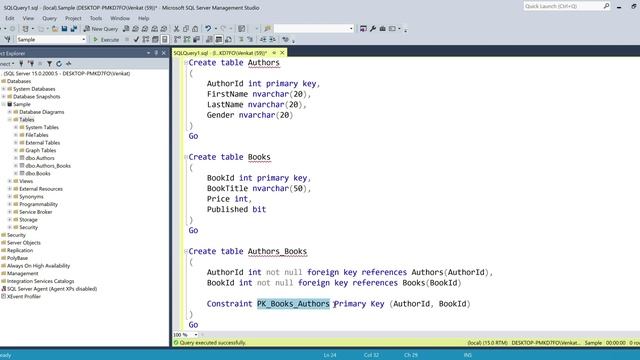Click the Cut scissors icon
640x360 pixels.
point(176,29)
